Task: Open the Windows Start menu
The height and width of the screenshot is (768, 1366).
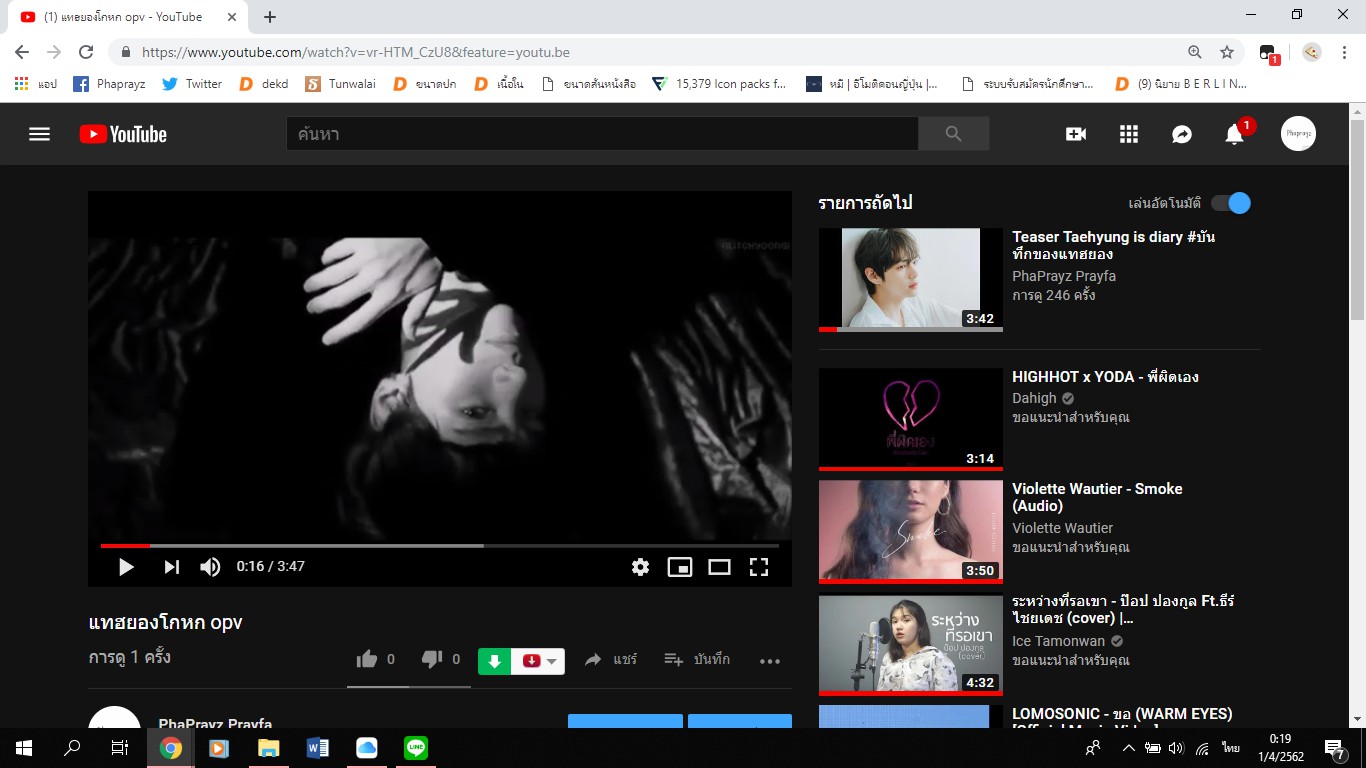Action: [x=24, y=748]
